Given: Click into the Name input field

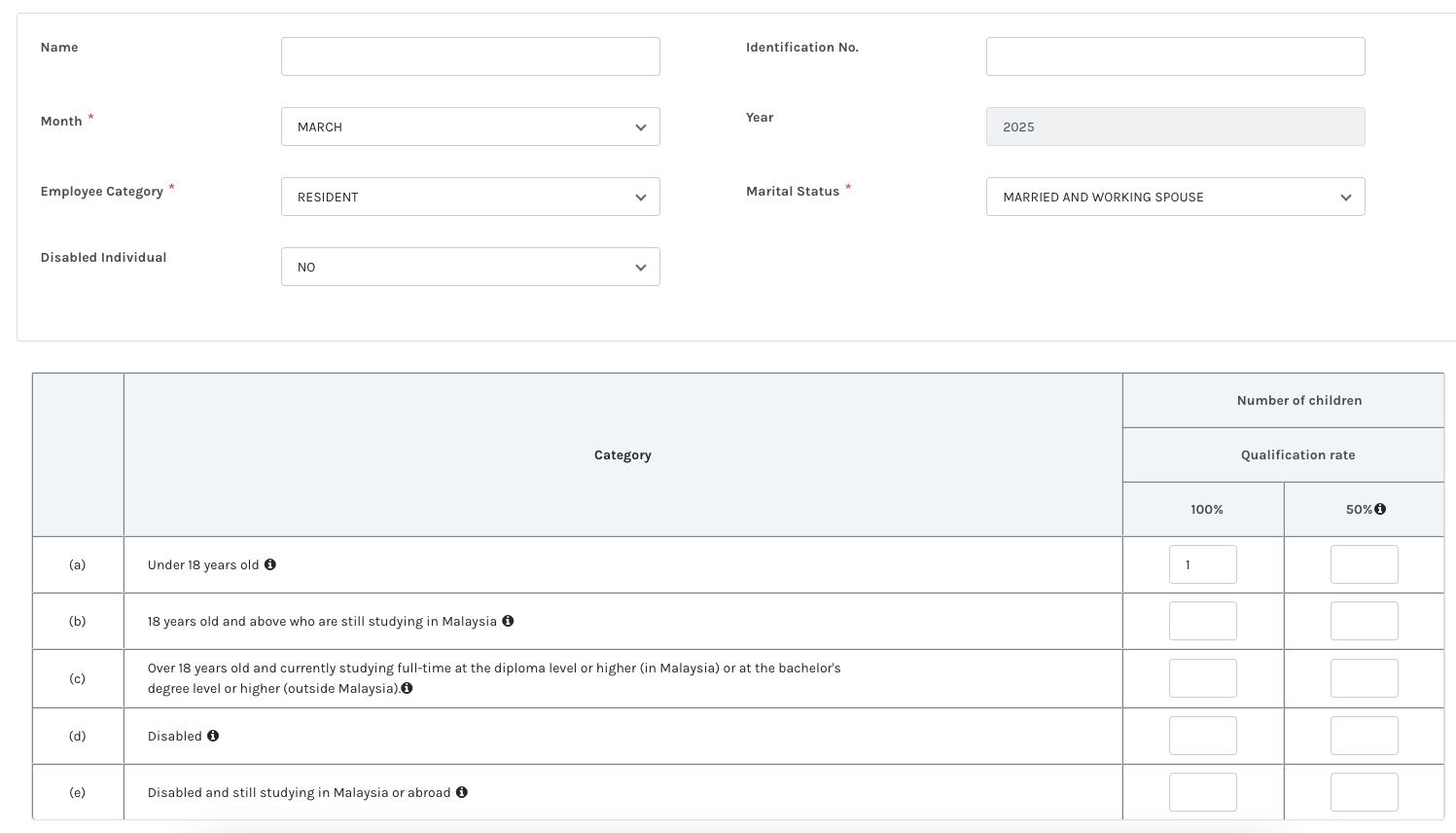Looking at the screenshot, I should [471, 56].
